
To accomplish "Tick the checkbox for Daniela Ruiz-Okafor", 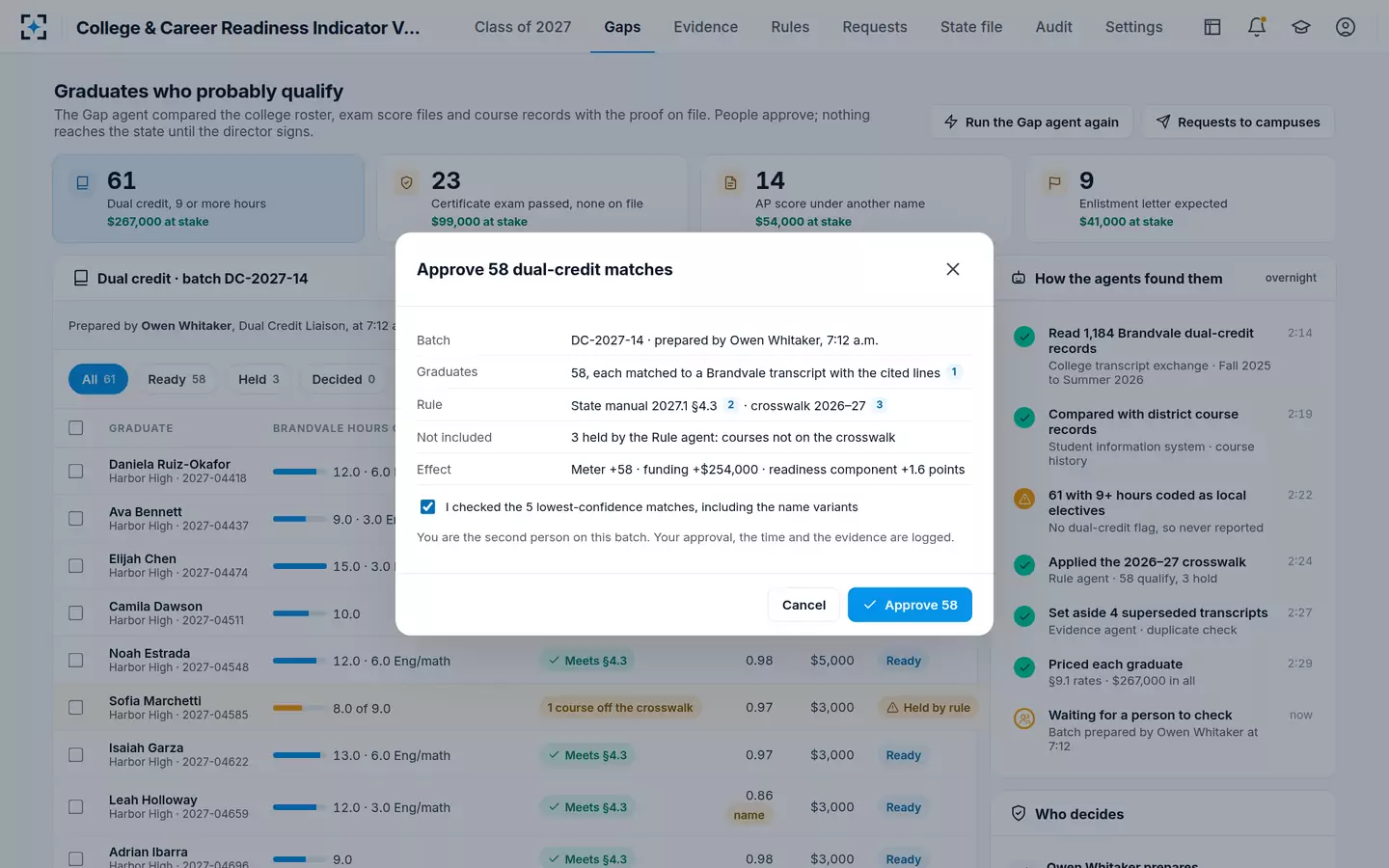I will [x=76, y=472].
